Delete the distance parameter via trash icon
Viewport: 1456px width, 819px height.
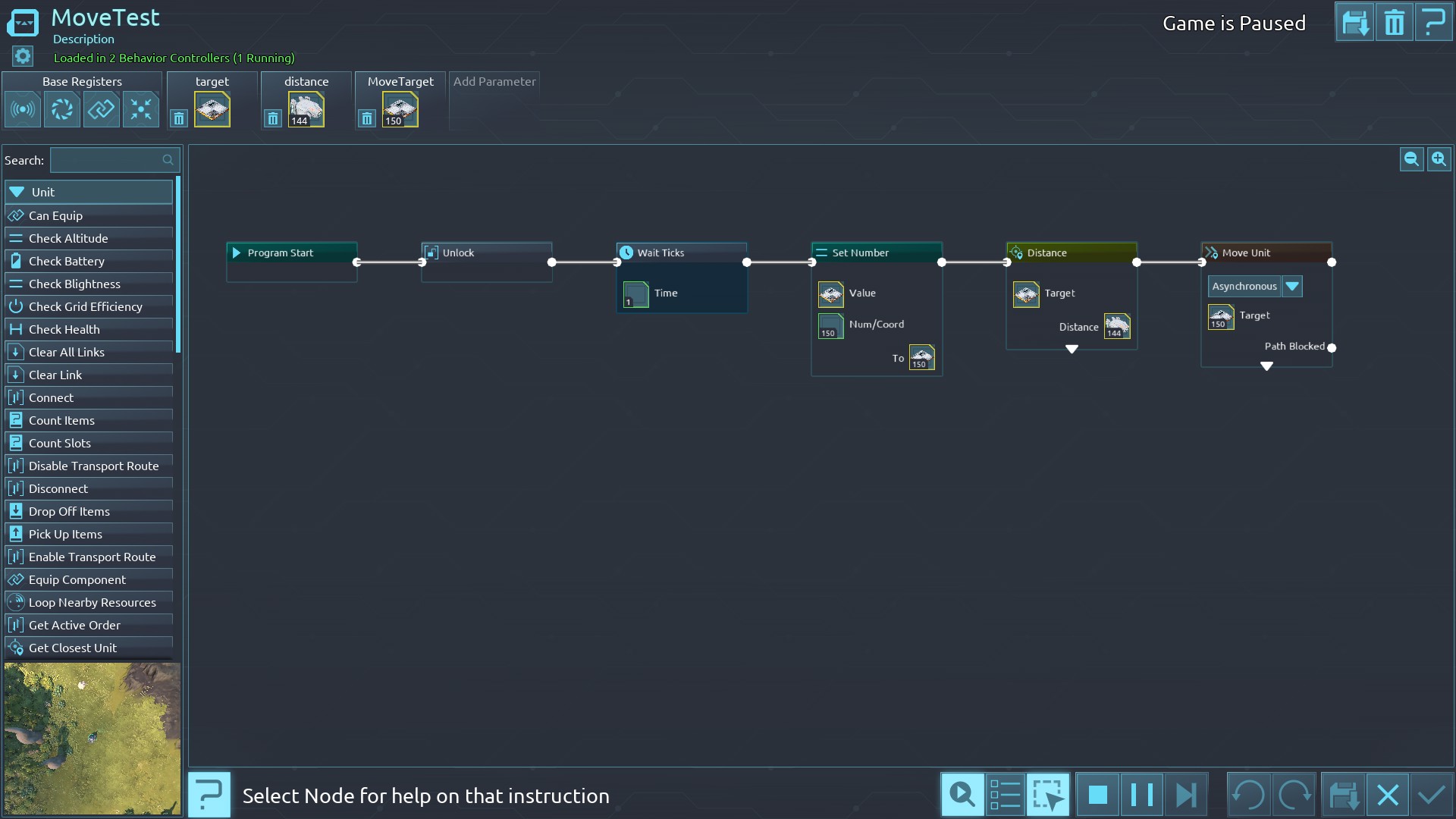click(x=273, y=118)
